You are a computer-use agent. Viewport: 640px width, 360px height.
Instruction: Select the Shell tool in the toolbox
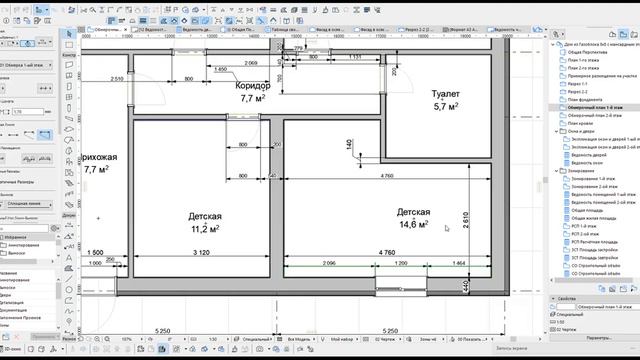pos(69,151)
